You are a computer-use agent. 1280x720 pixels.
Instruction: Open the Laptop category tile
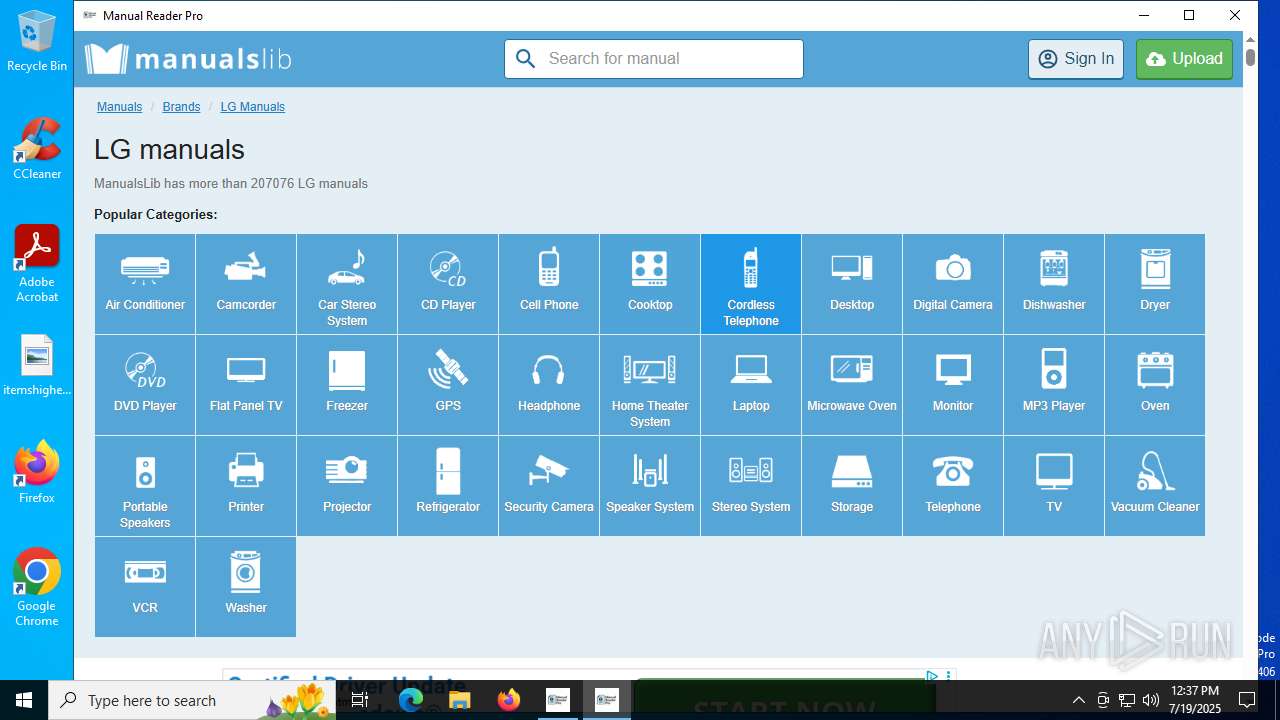(x=751, y=385)
